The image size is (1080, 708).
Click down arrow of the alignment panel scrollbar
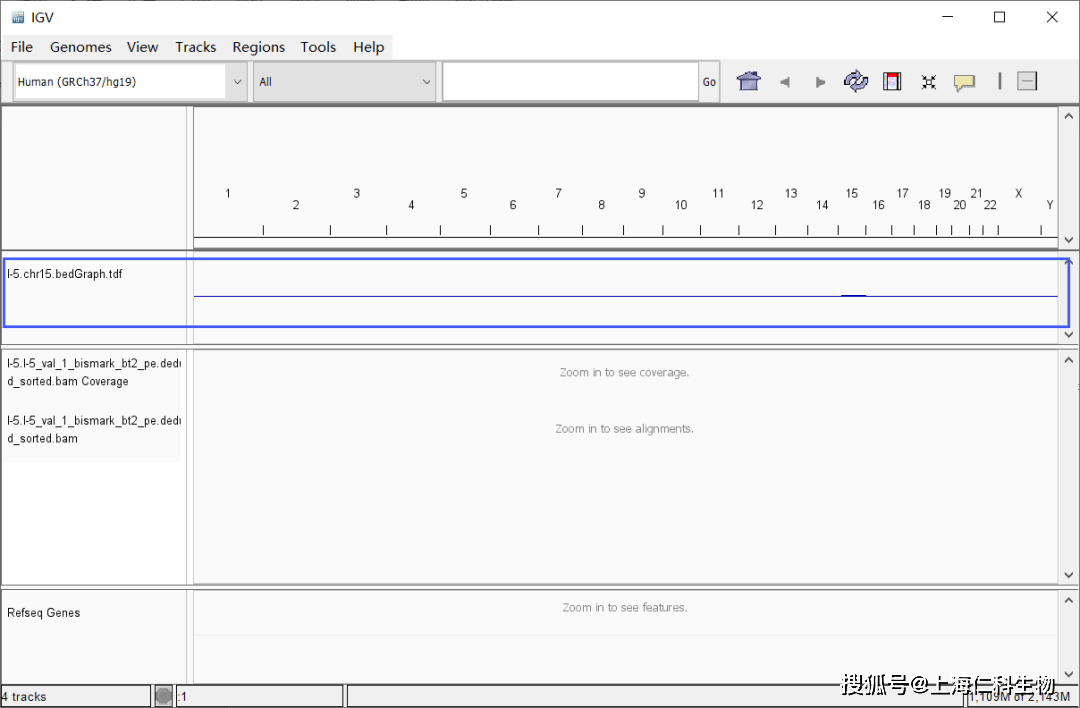pos(1069,575)
